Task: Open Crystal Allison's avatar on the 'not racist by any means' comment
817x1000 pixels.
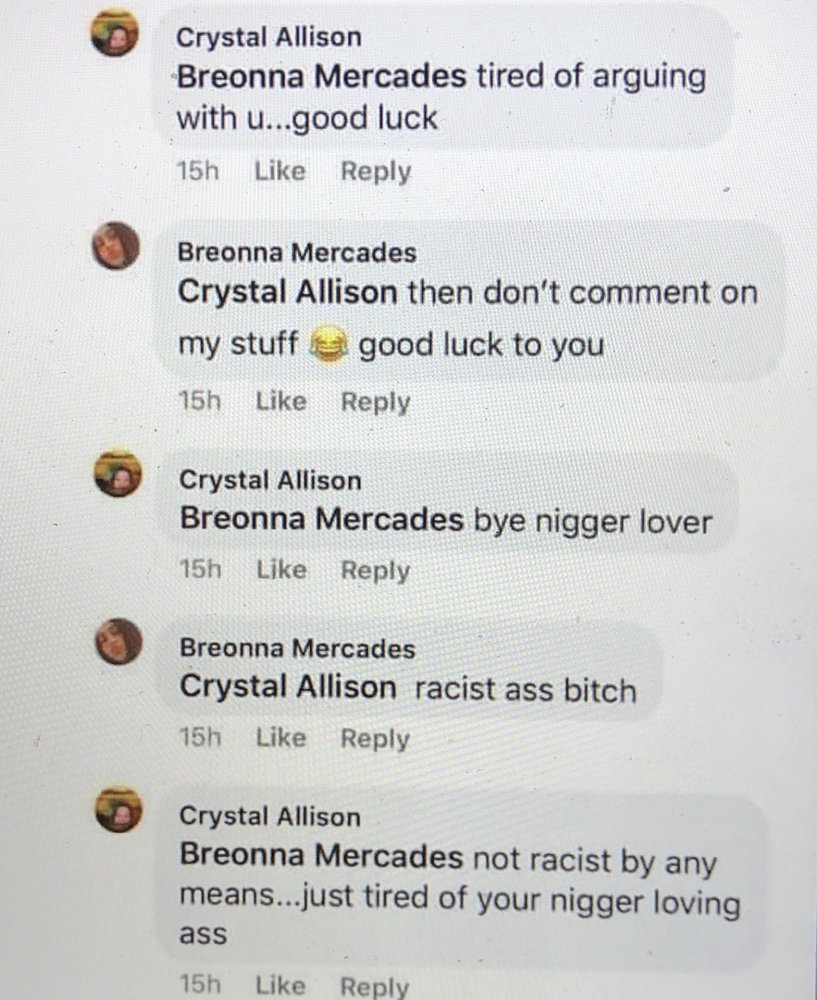Action: click(119, 810)
